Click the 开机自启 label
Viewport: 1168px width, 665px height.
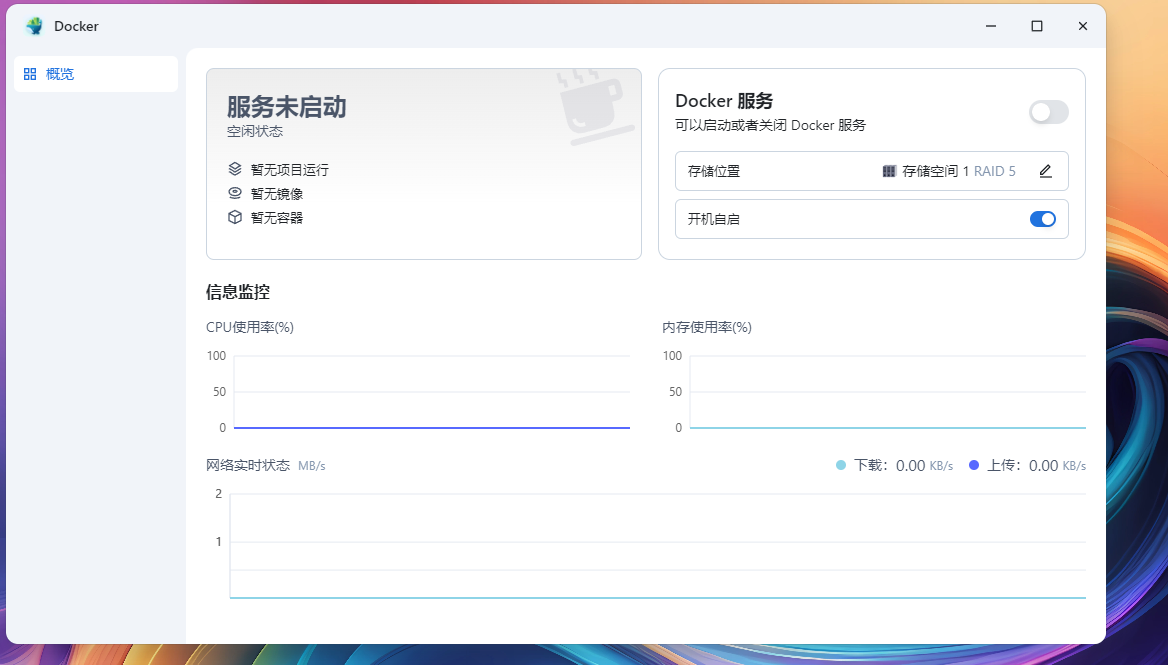click(714, 219)
